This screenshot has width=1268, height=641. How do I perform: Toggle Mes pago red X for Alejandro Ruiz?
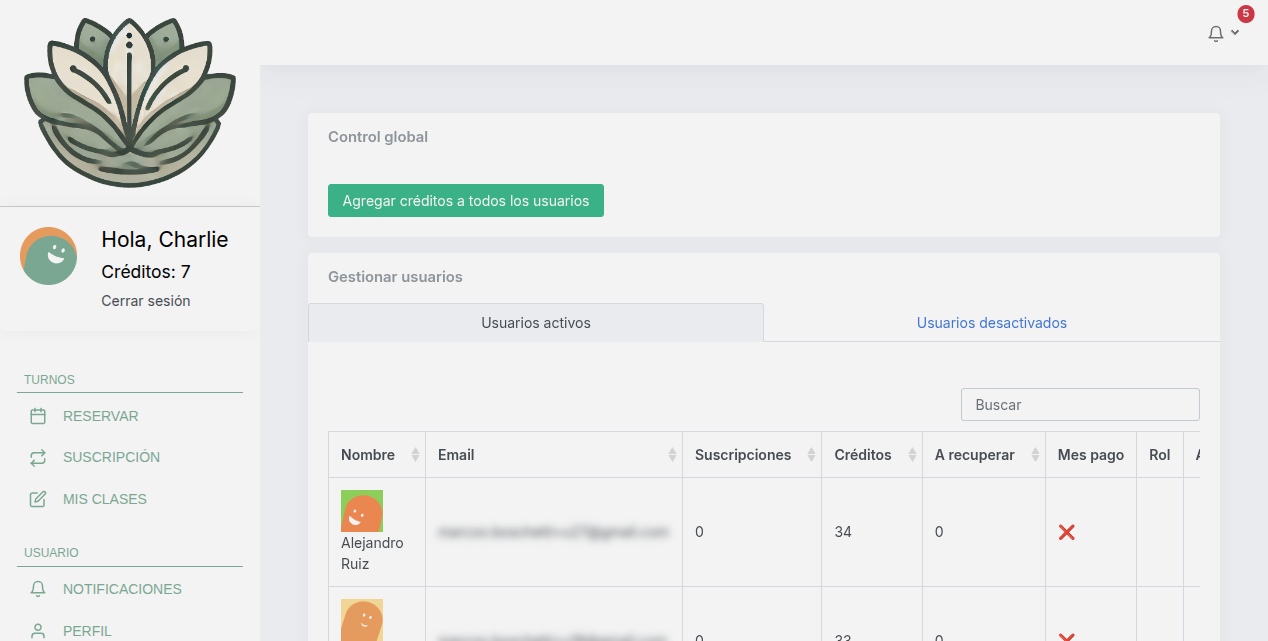pos(1066,532)
